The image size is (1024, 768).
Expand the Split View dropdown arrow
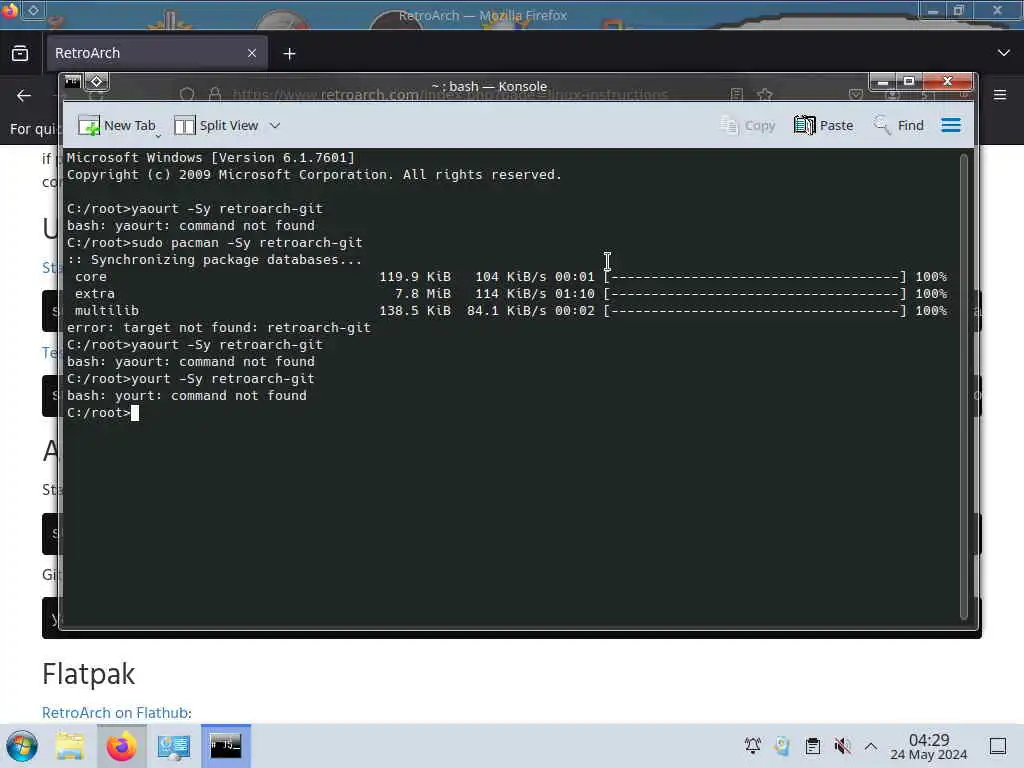275,125
